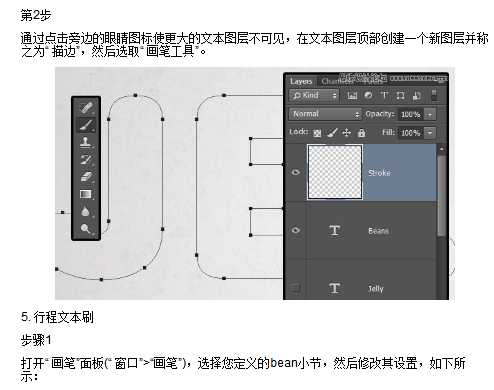Select the Gradient tool
The image size is (494, 390).
[86, 194]
